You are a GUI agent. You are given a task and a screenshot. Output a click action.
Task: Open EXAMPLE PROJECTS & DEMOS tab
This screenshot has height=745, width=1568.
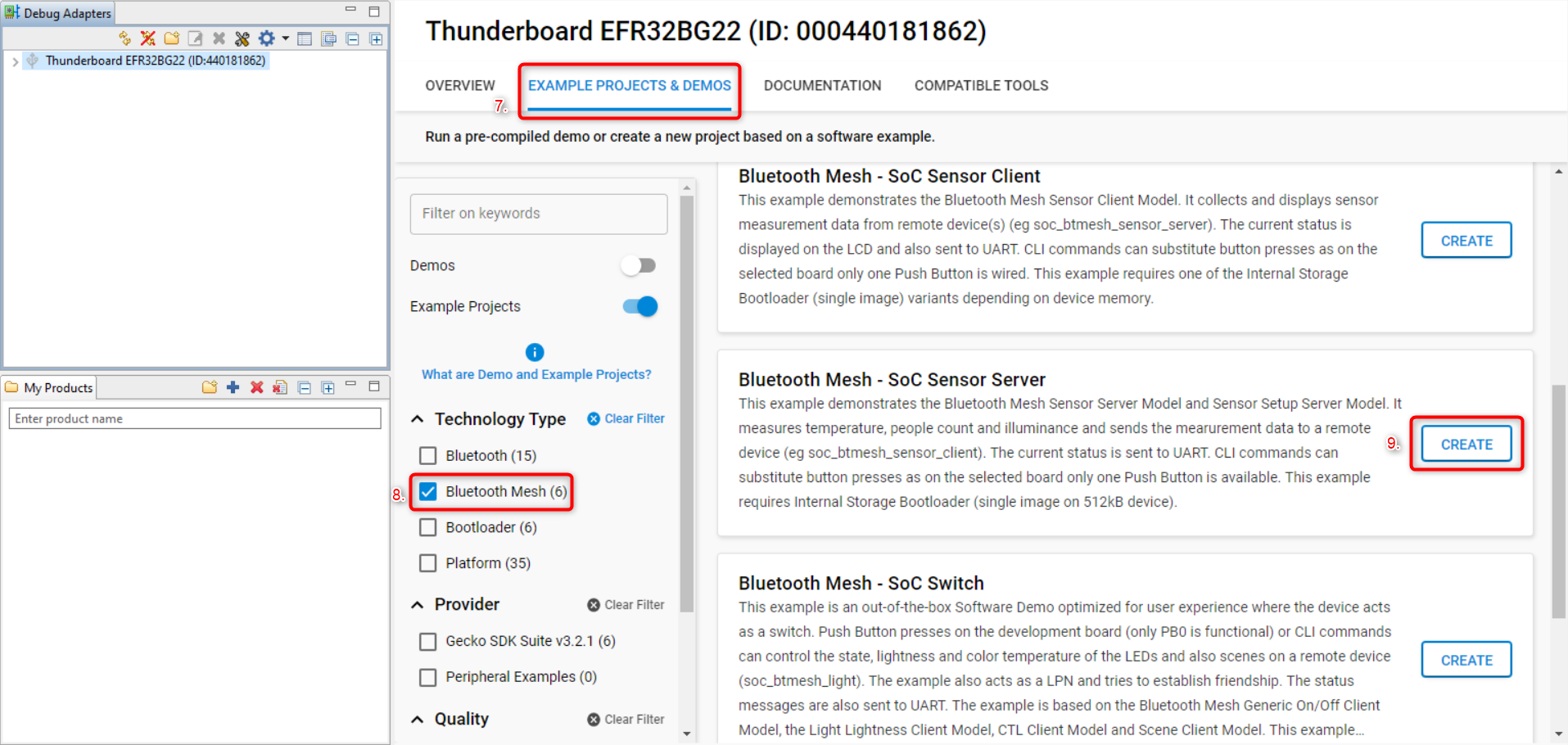630,85
